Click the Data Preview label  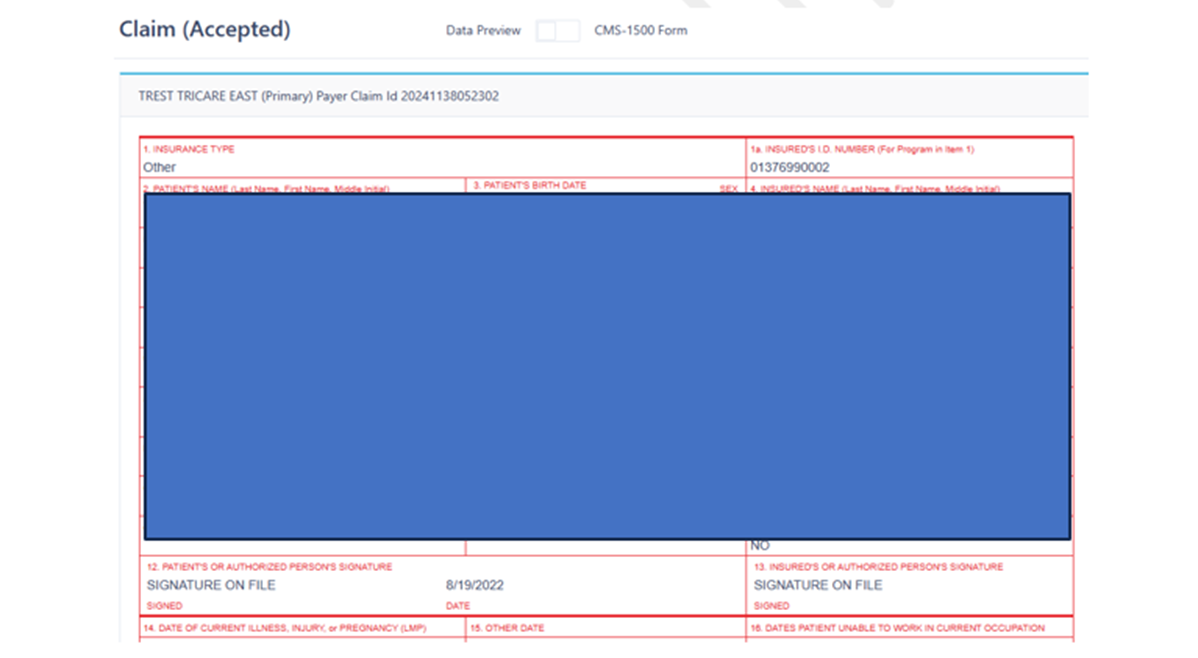click(483, 31)
